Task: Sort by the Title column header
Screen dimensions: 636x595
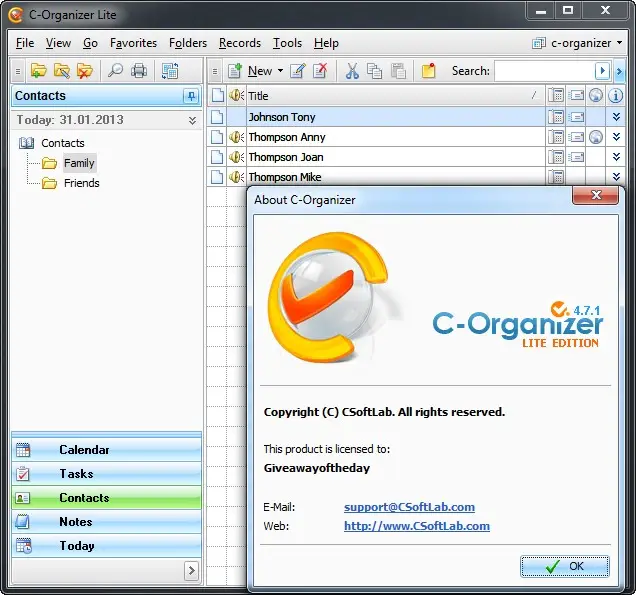Action: [x=395, y=96]
